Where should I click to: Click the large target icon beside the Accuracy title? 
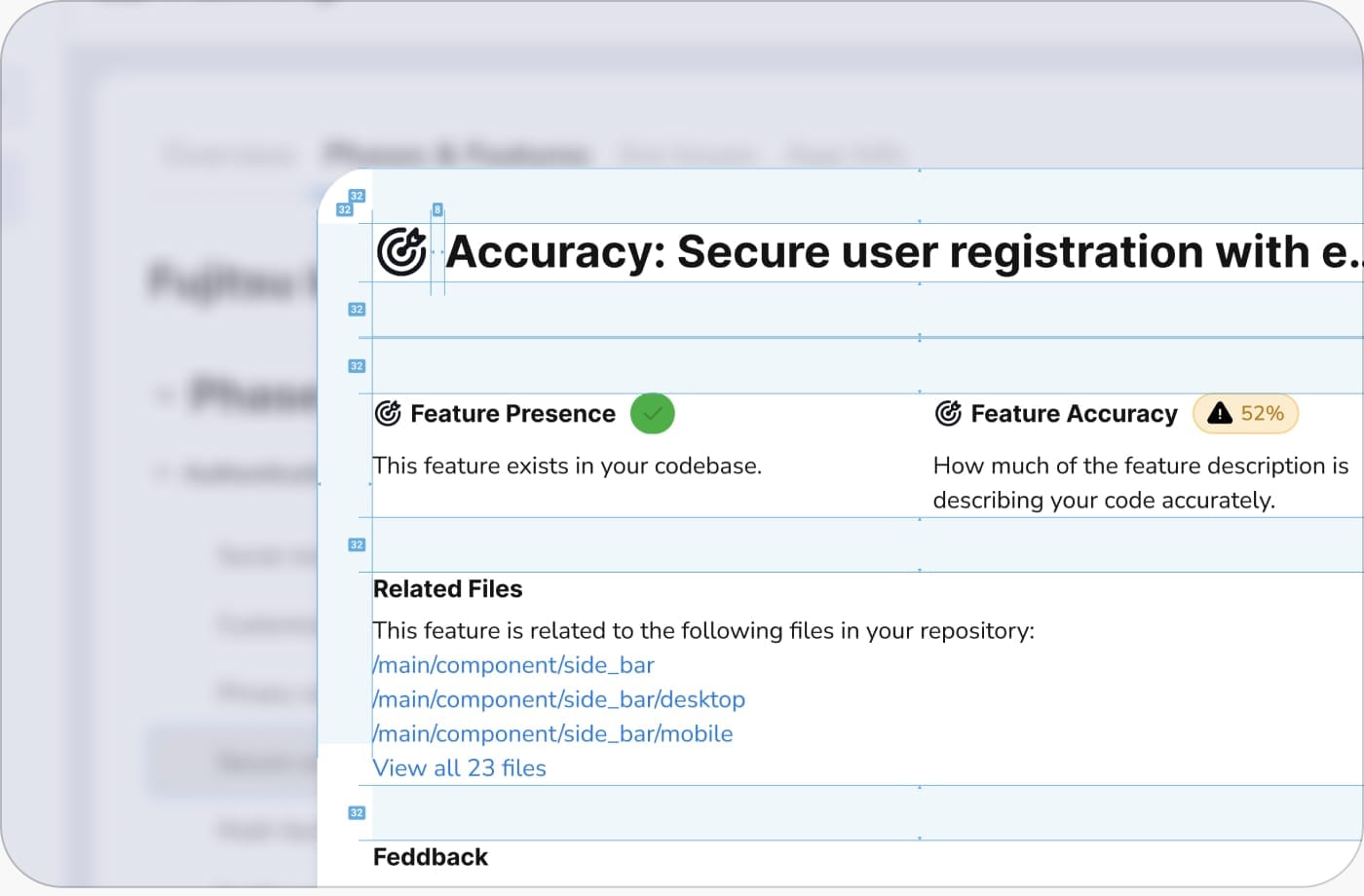pyautogui.click(x=401, y=252)
